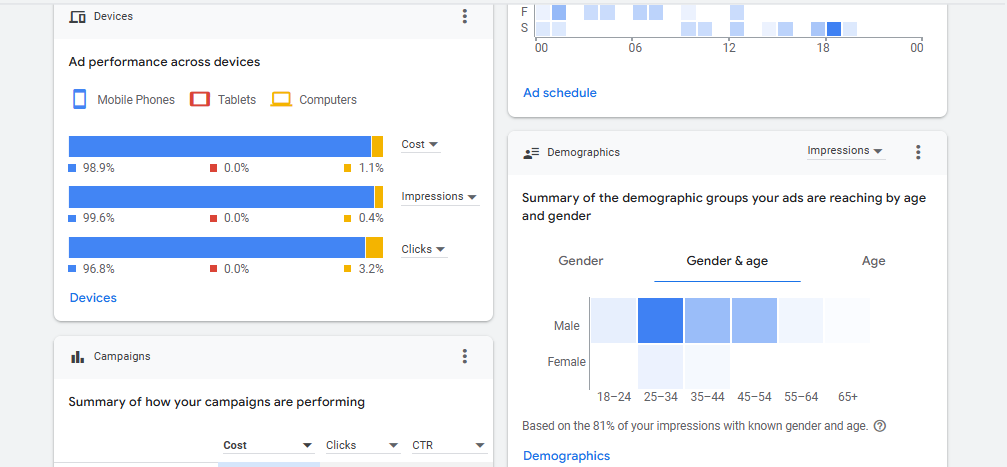
Task: Click the Devices card header icon
Action: click(77, 17)
